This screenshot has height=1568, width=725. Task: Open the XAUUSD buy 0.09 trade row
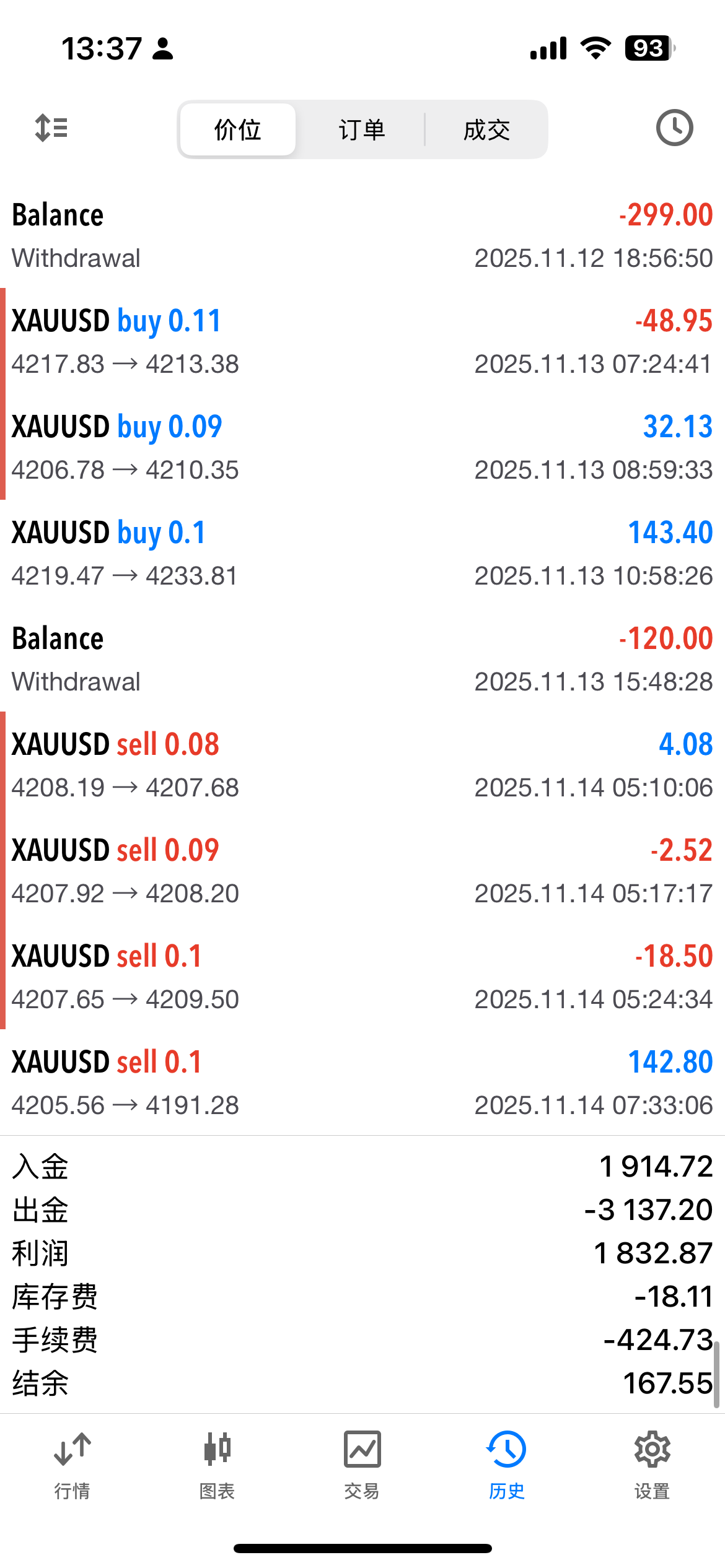(x=362, y=448)
